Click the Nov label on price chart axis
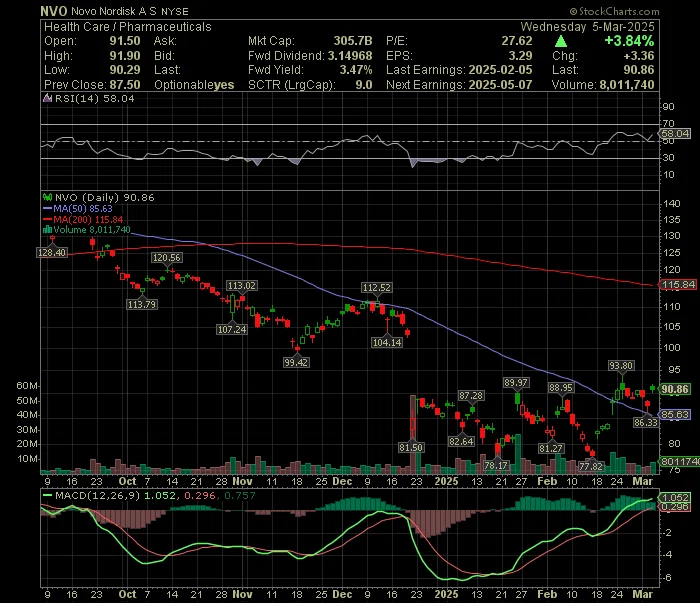This screenshot has width=700, height=603. [243, 482]
